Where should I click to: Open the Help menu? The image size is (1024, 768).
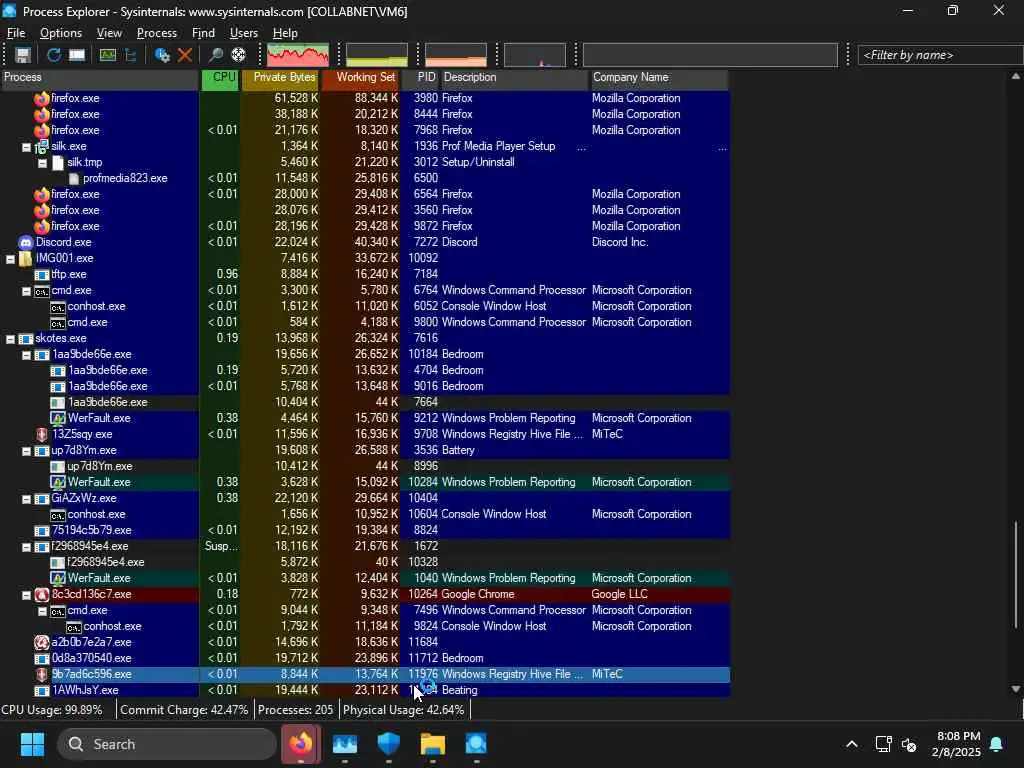[285, 33]
